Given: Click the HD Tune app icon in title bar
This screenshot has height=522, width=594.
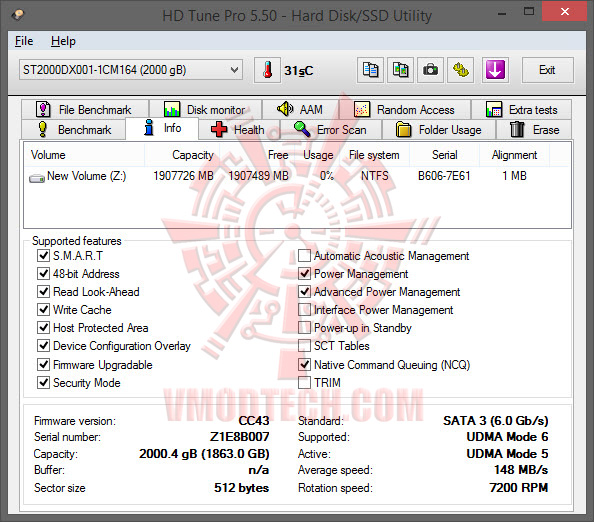Looking at the screenshot, I should [x=18, y=15].
